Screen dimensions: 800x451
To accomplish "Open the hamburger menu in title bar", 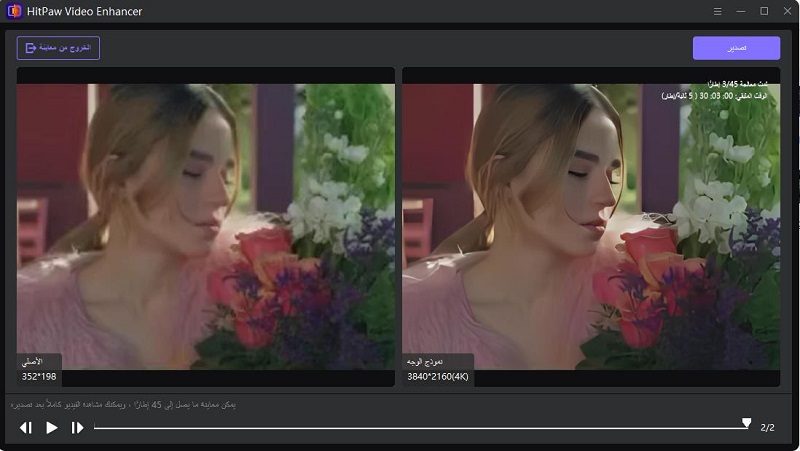I will [717, 11].
